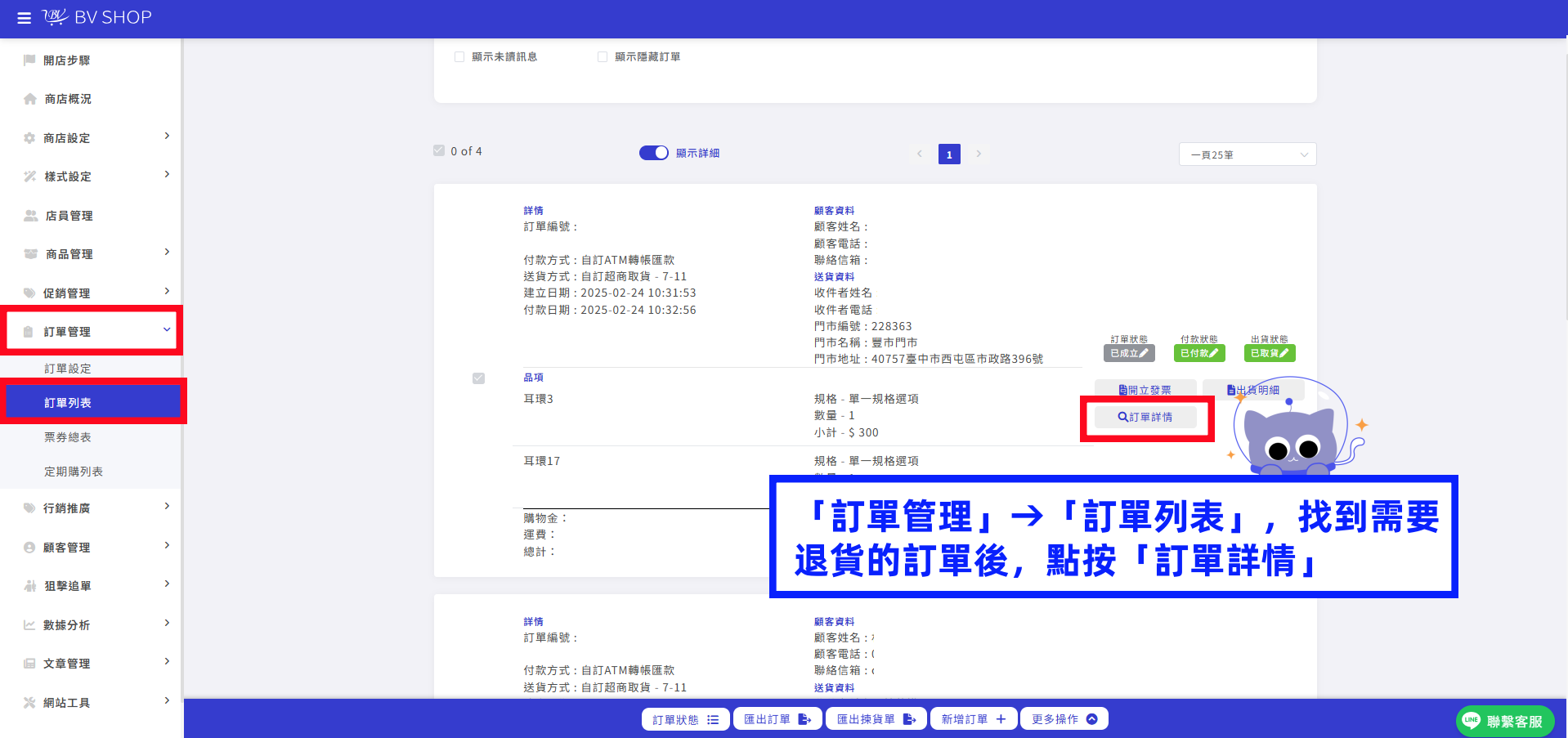Screen dimensions: 1568x738
Task: Click the box icon beside 商品管理
Action: pos(31,254)
